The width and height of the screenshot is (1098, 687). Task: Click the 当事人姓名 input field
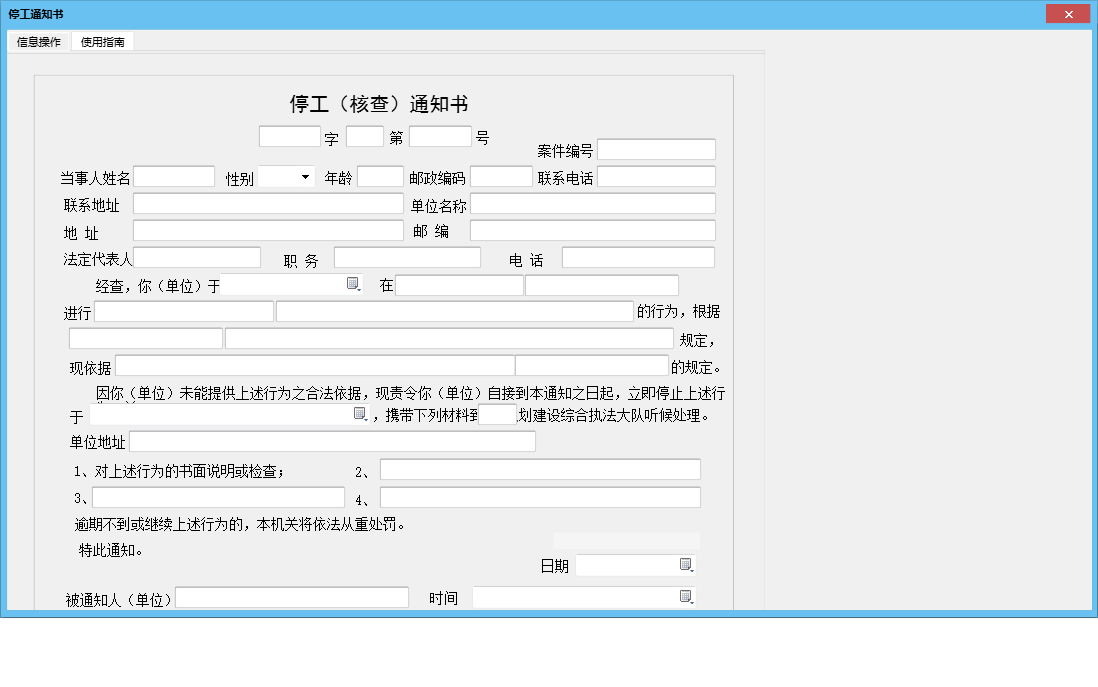click(174, 176)
